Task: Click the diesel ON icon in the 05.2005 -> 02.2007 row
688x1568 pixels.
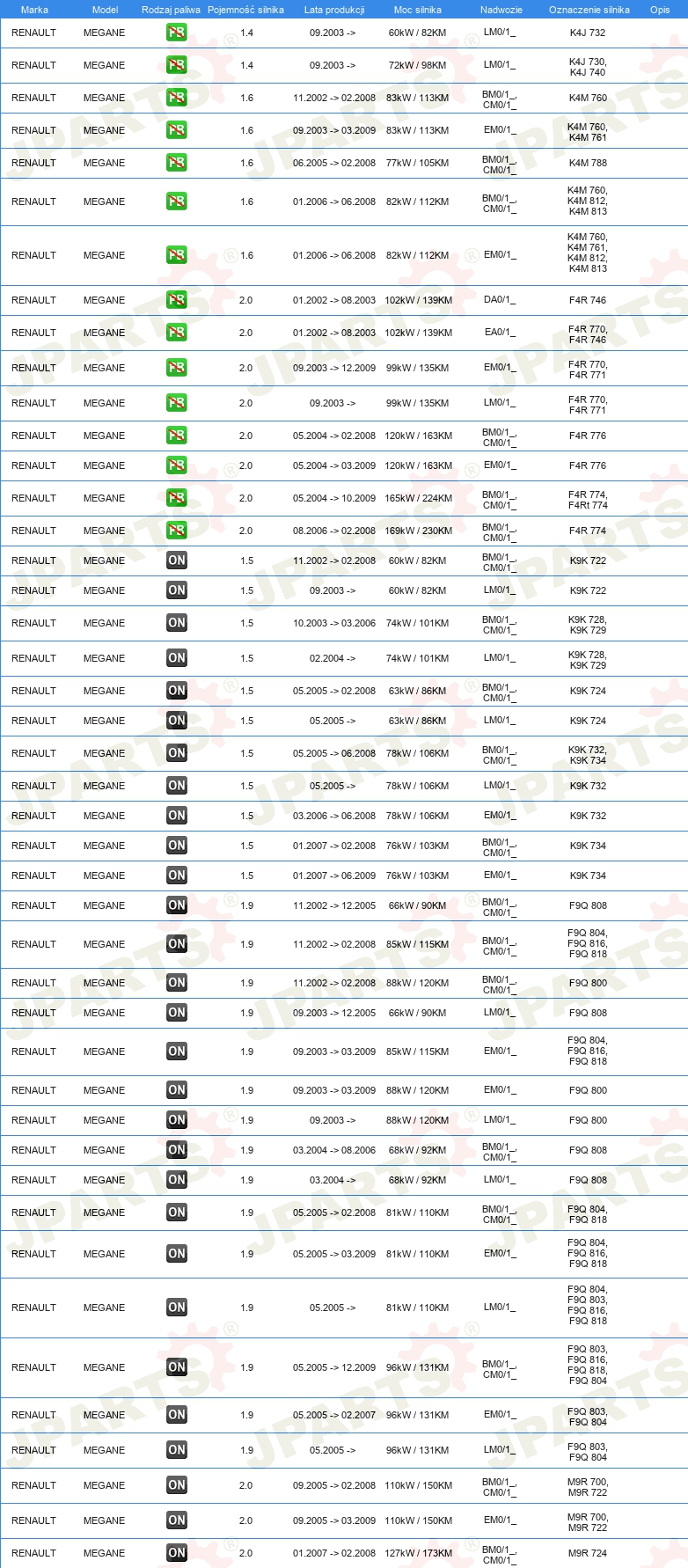Action: coord(177,1415)
